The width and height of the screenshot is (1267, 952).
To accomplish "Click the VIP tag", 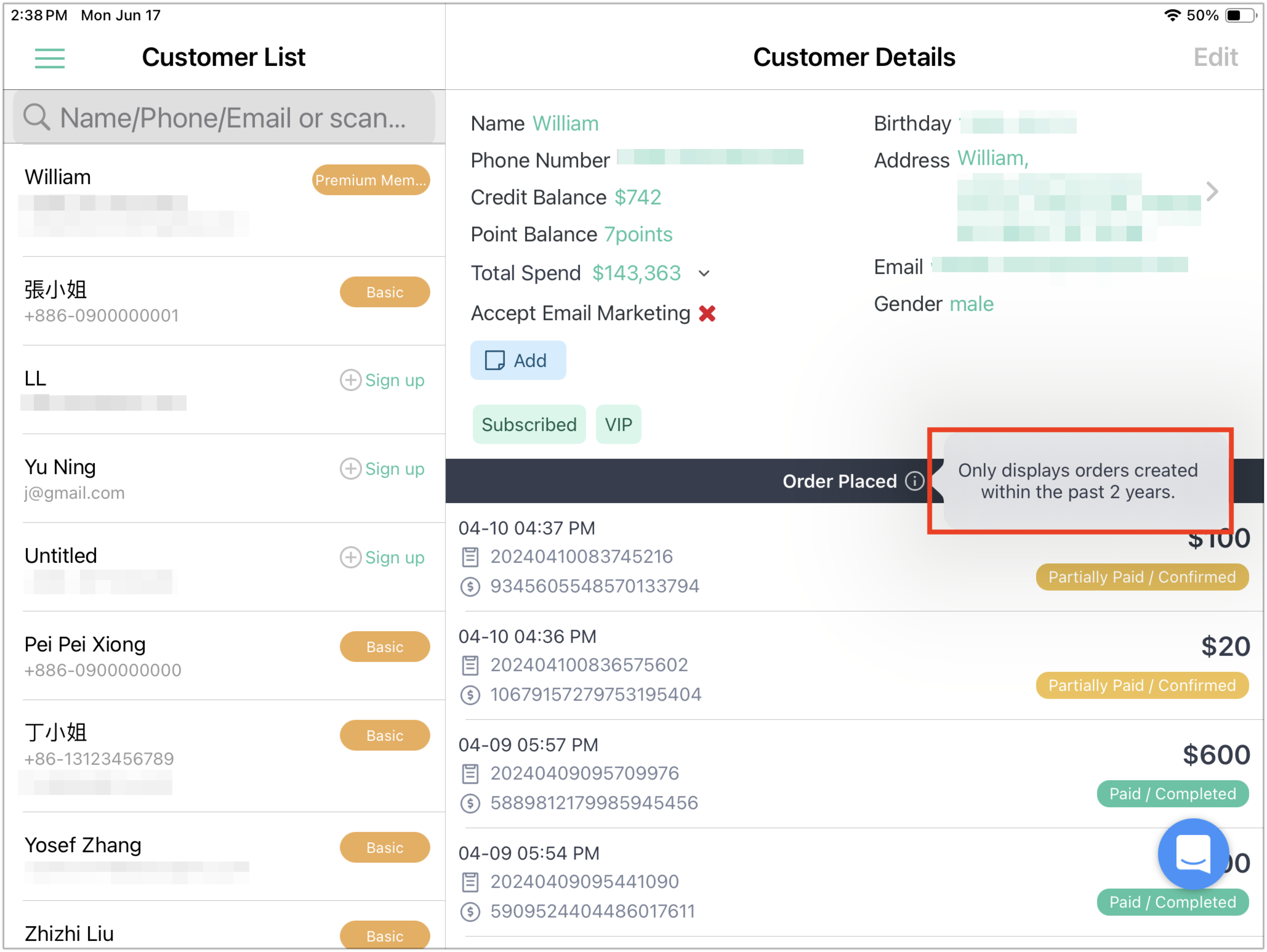I will [619, 425].
